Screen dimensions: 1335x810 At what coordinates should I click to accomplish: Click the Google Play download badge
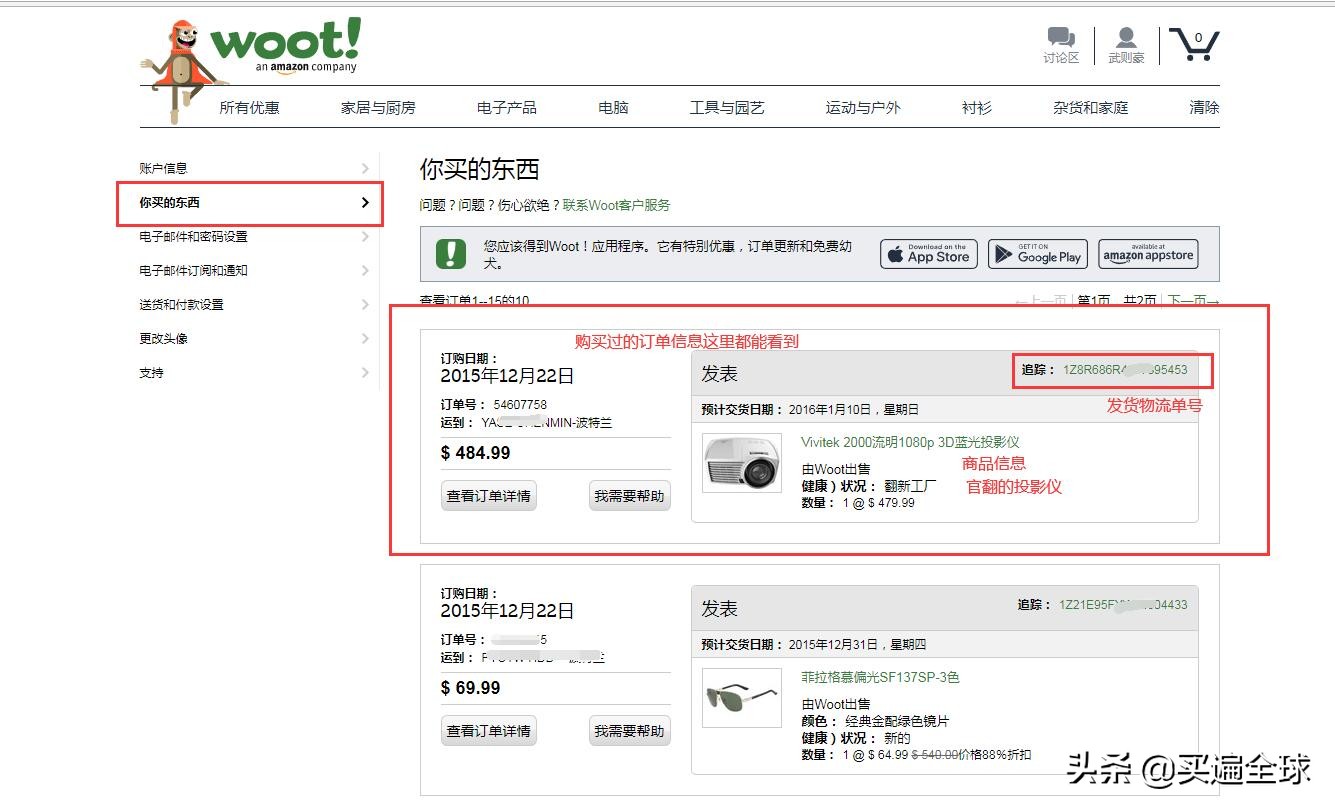tap(1037, 254)
